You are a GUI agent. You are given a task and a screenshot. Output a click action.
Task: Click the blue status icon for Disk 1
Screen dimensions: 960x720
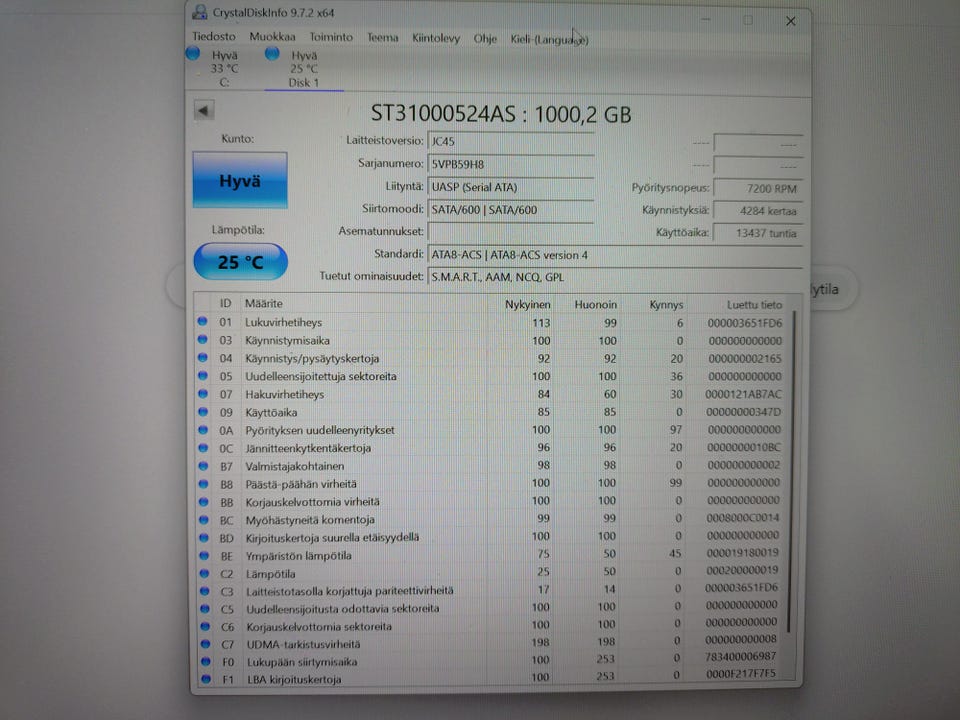272,54
